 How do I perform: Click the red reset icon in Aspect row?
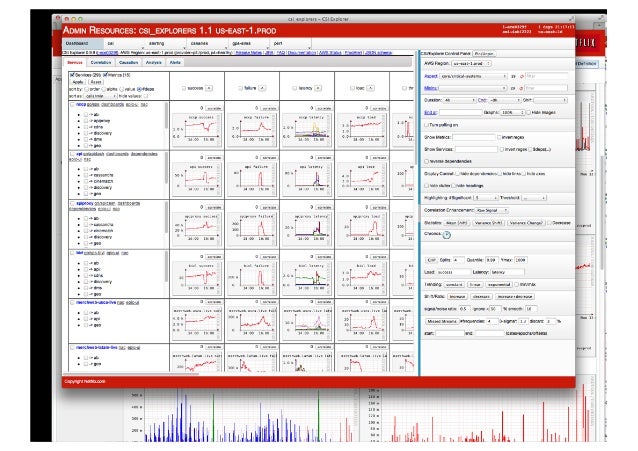(522, 76)
